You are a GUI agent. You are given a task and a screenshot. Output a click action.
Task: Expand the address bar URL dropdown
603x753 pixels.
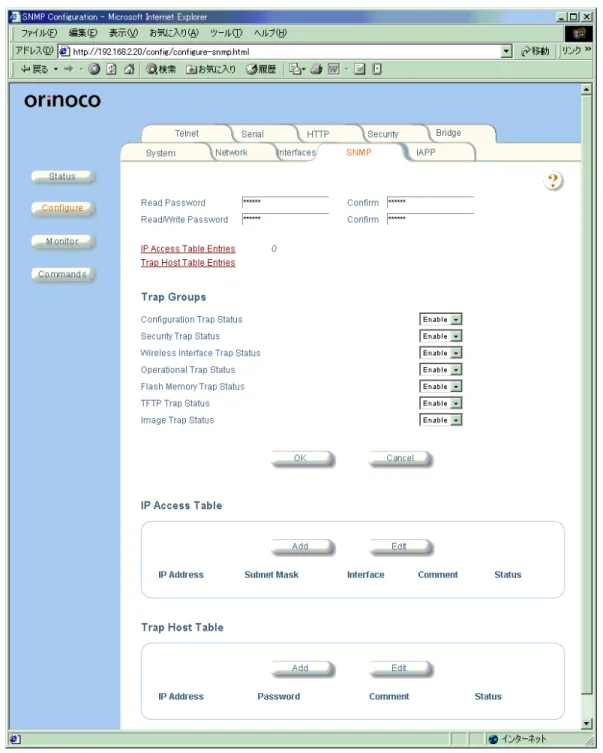coord(506,51)
